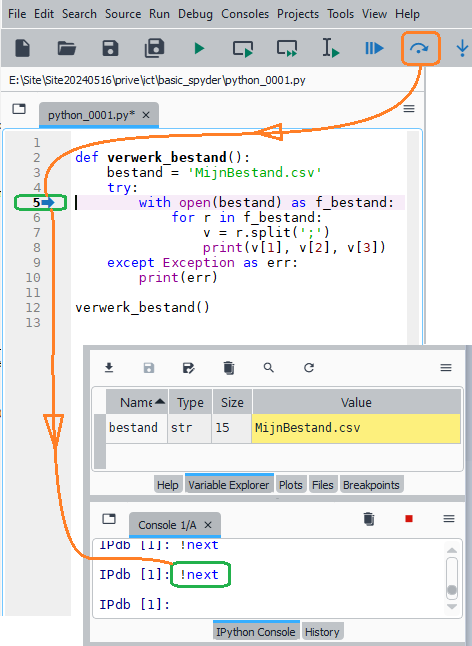Click Run current cell icon

point(243,49)
